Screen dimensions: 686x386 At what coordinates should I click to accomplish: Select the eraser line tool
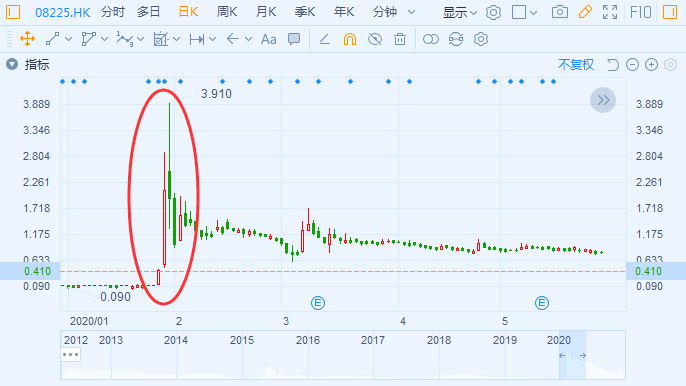[x=324, y=39]
